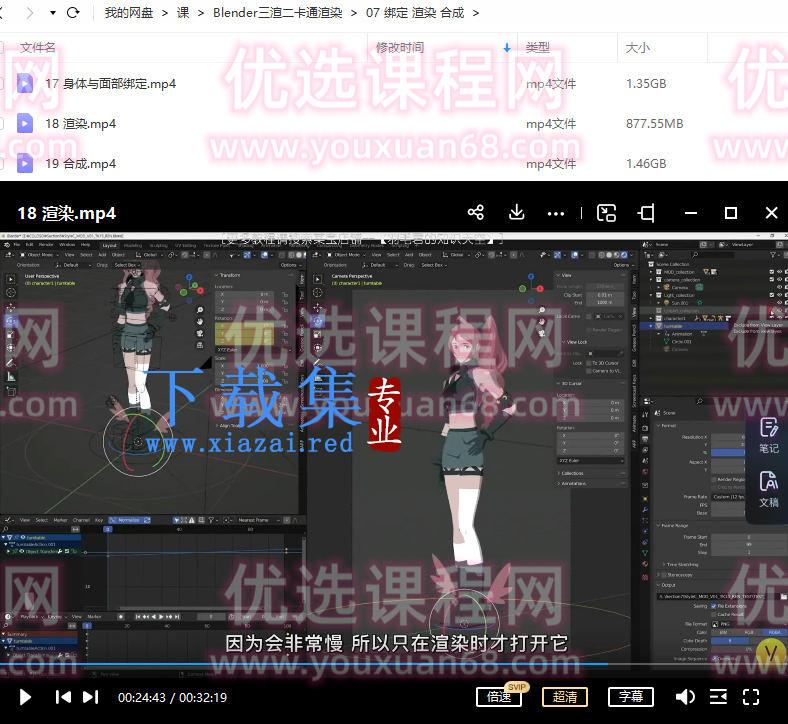The width and height of the screenshot is (788, 724).
Task: Click the 00:24:43 / 00:32:19 time display
Action: (x=172, y=697)
